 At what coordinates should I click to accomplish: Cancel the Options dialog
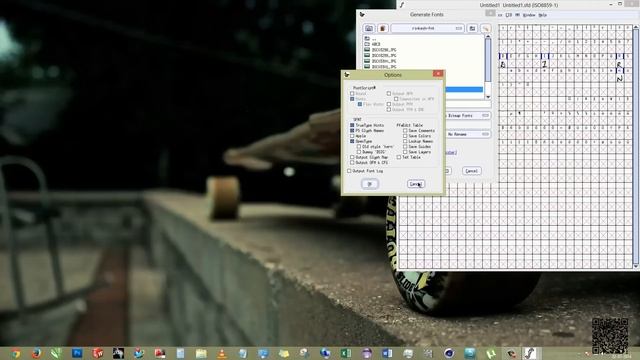pyautogui.click(x=416, y=184)
